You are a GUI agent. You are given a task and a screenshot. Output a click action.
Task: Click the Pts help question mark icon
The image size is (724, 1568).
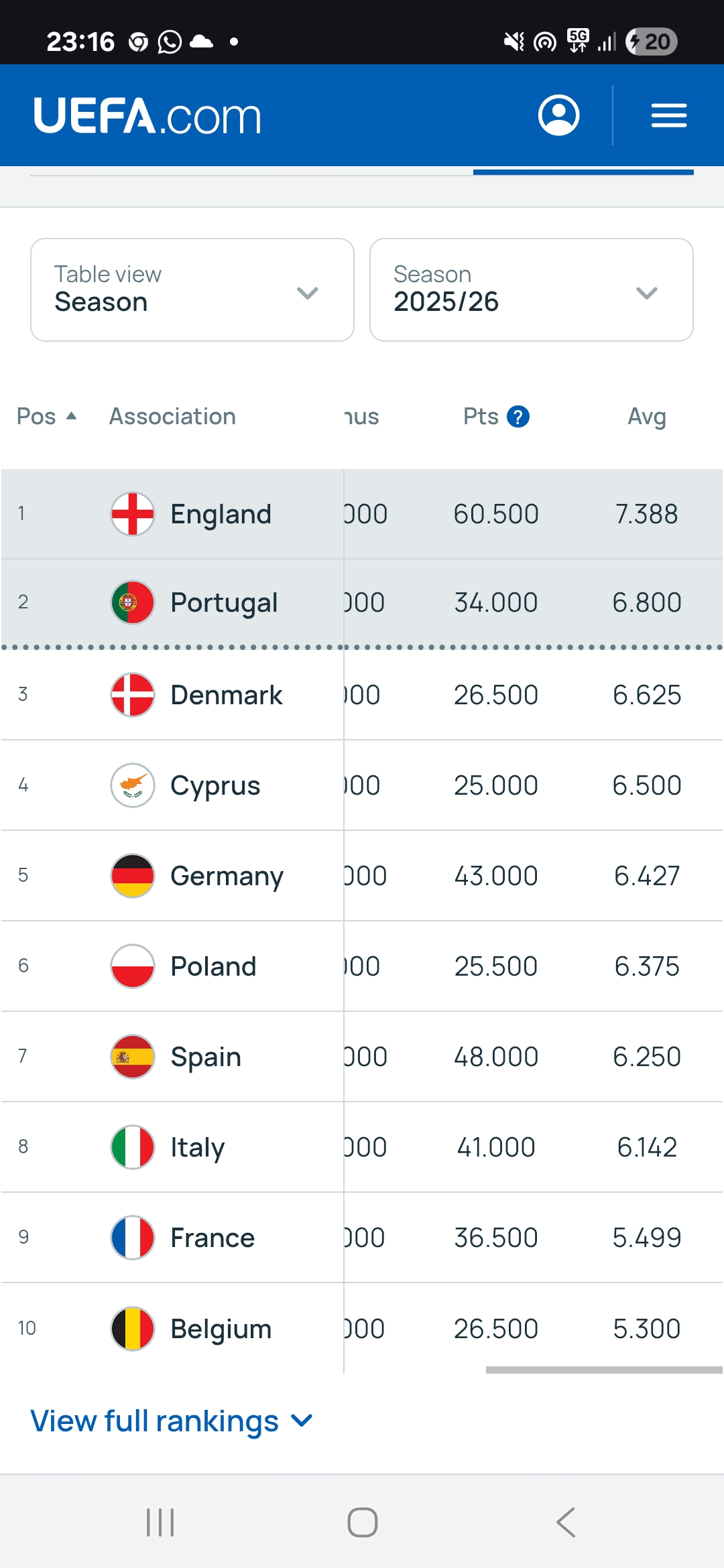pyautogui.click(x=518, y=417)
